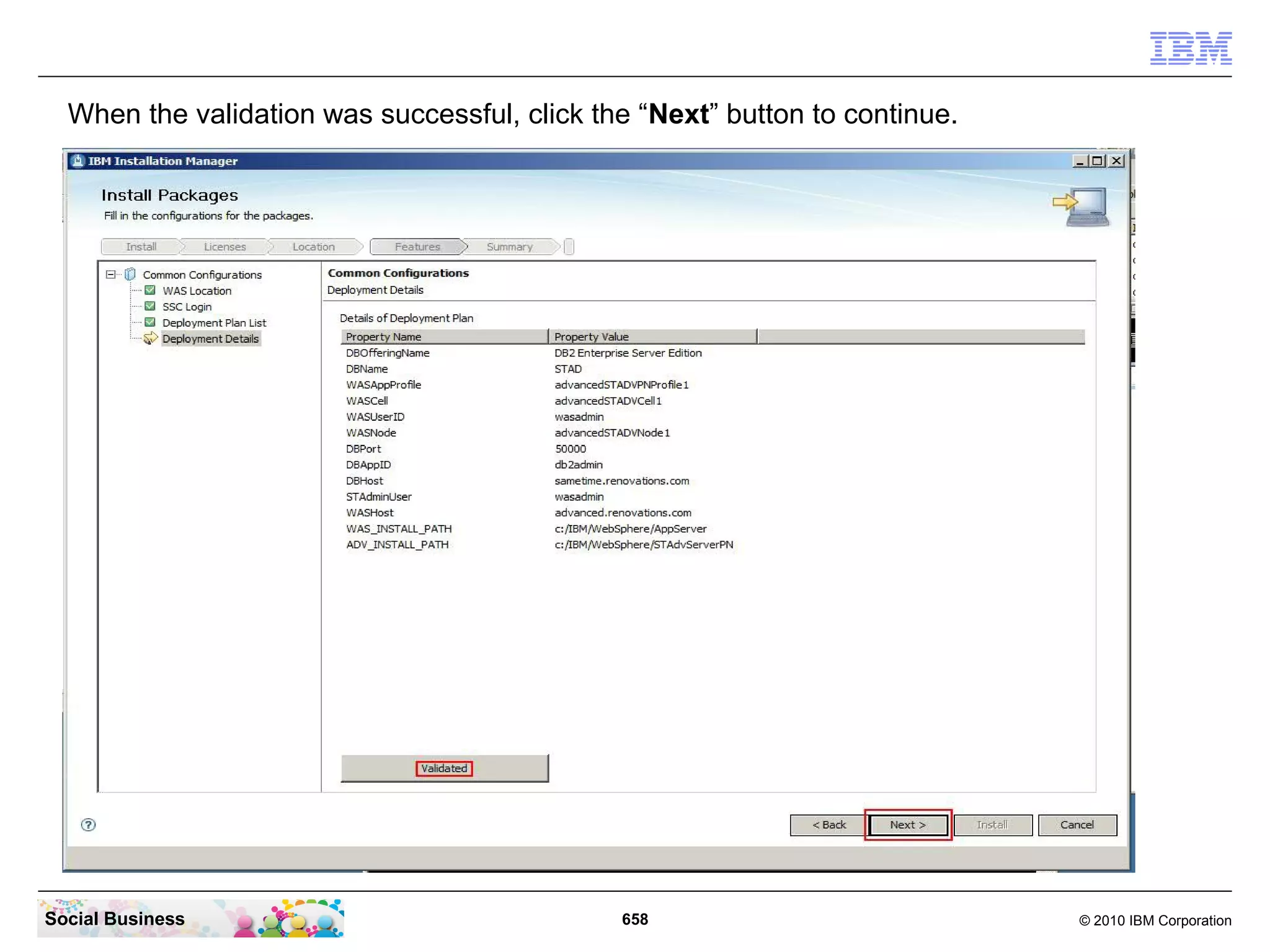Click the STAdminUser property row

713,497
